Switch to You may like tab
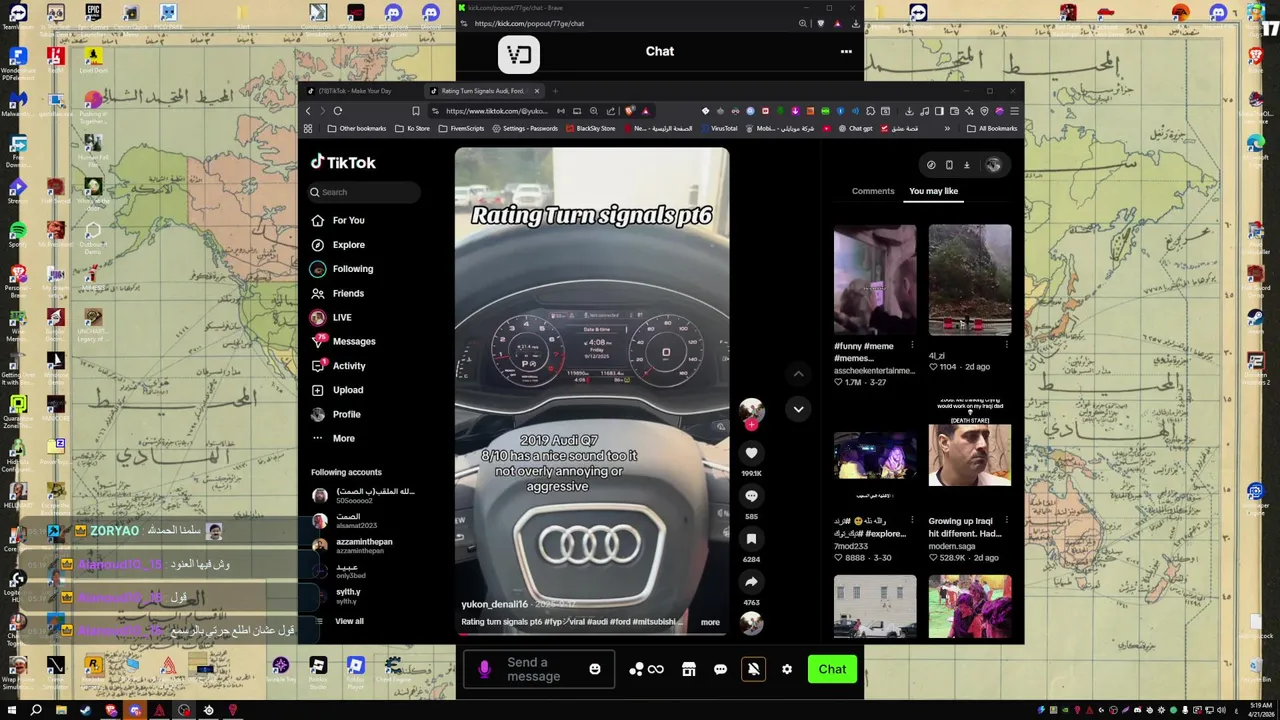The width and height of the screenshot is (1280, 720). point(933,191)
